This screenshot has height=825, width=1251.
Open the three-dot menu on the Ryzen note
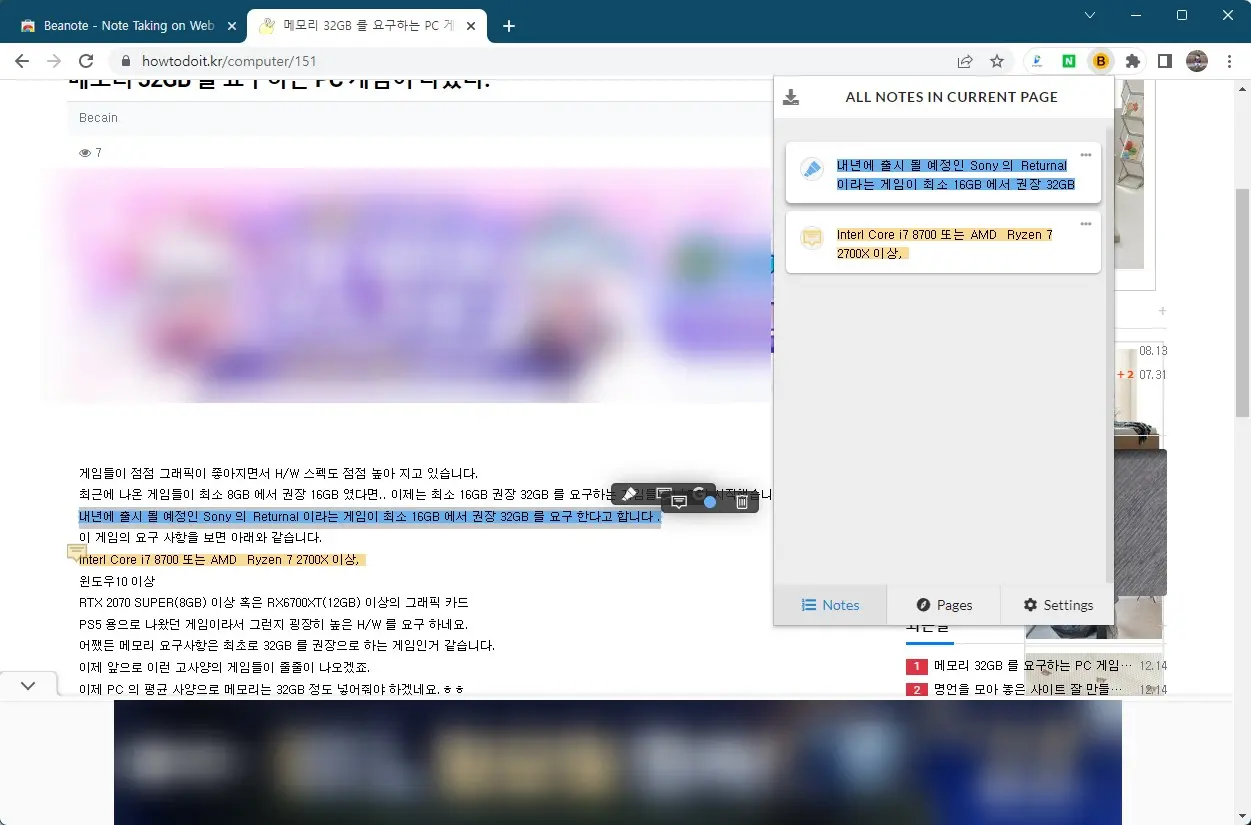coord(1086,223)
